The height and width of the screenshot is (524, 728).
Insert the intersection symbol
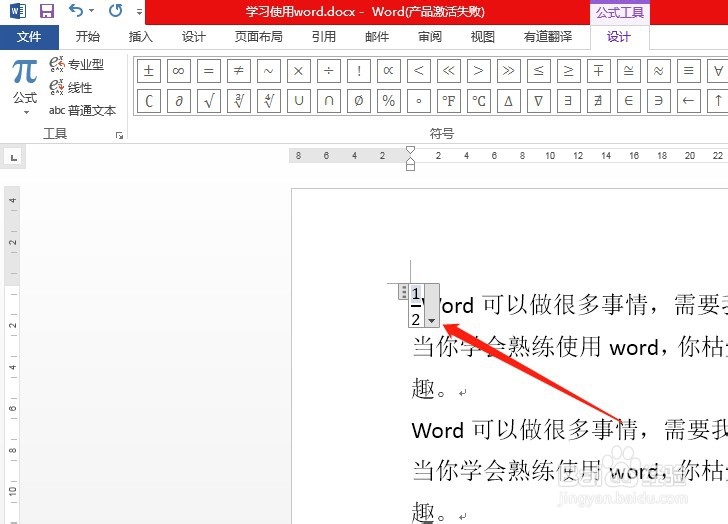[x=329, y=101]
